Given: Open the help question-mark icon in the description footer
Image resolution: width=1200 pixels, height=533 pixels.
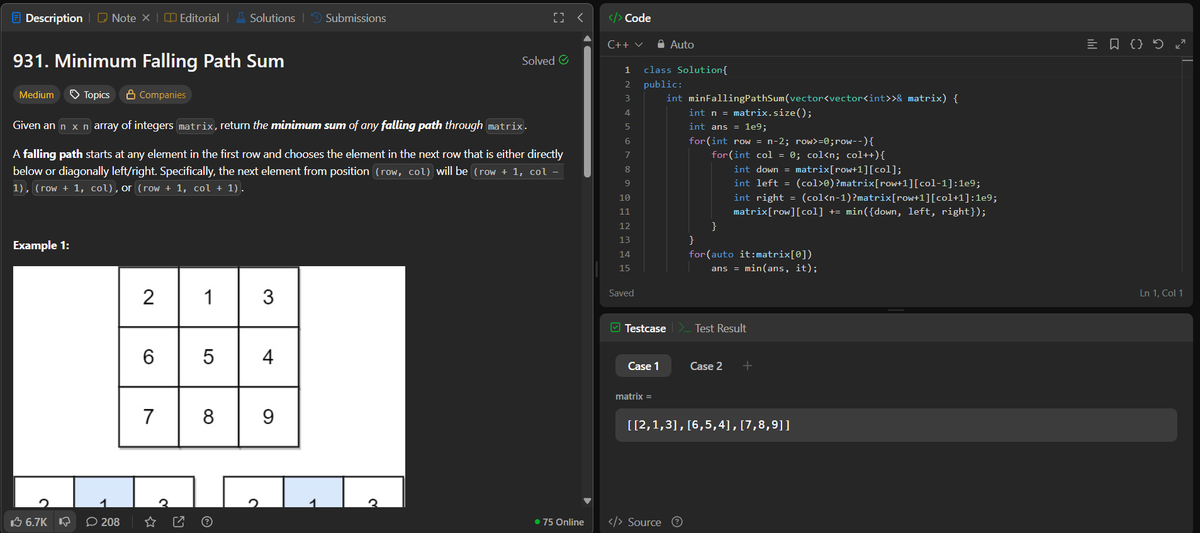Looking at the screenshot, I should tap(206, 521).
